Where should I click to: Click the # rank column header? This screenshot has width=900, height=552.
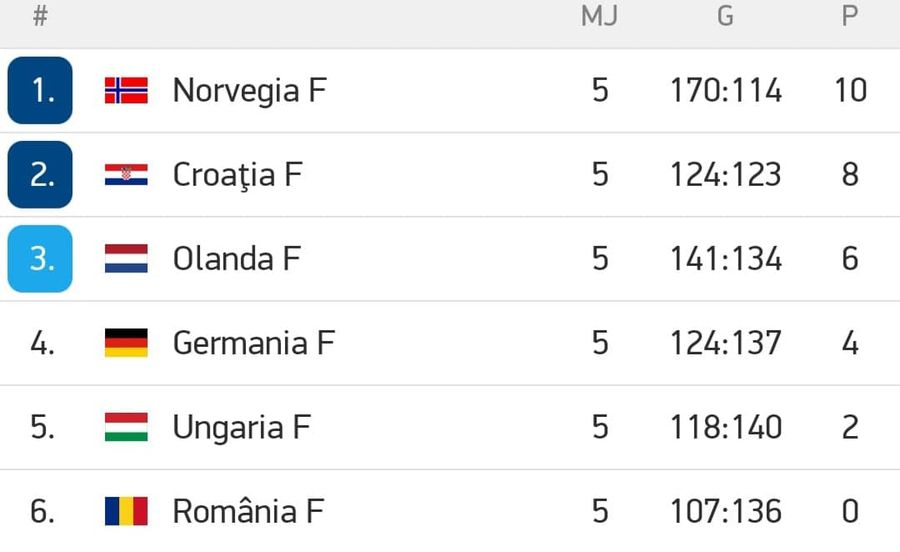pos(40,16)
